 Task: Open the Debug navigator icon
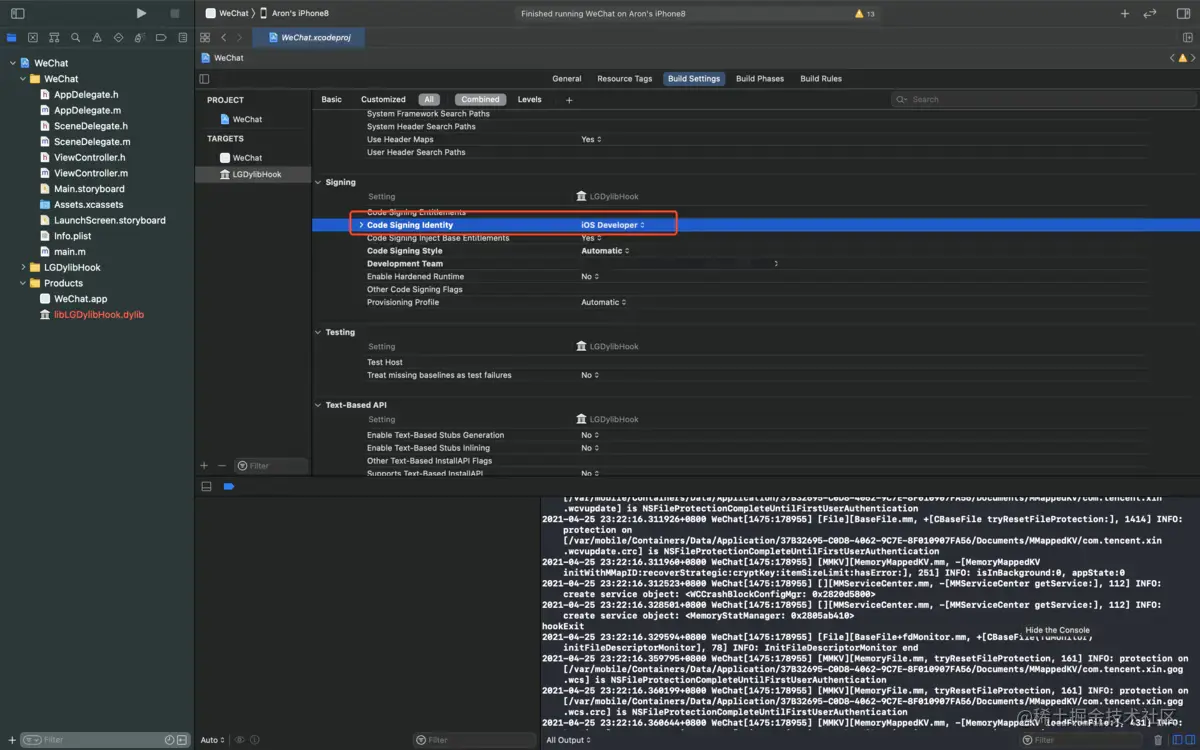[140, 37]
